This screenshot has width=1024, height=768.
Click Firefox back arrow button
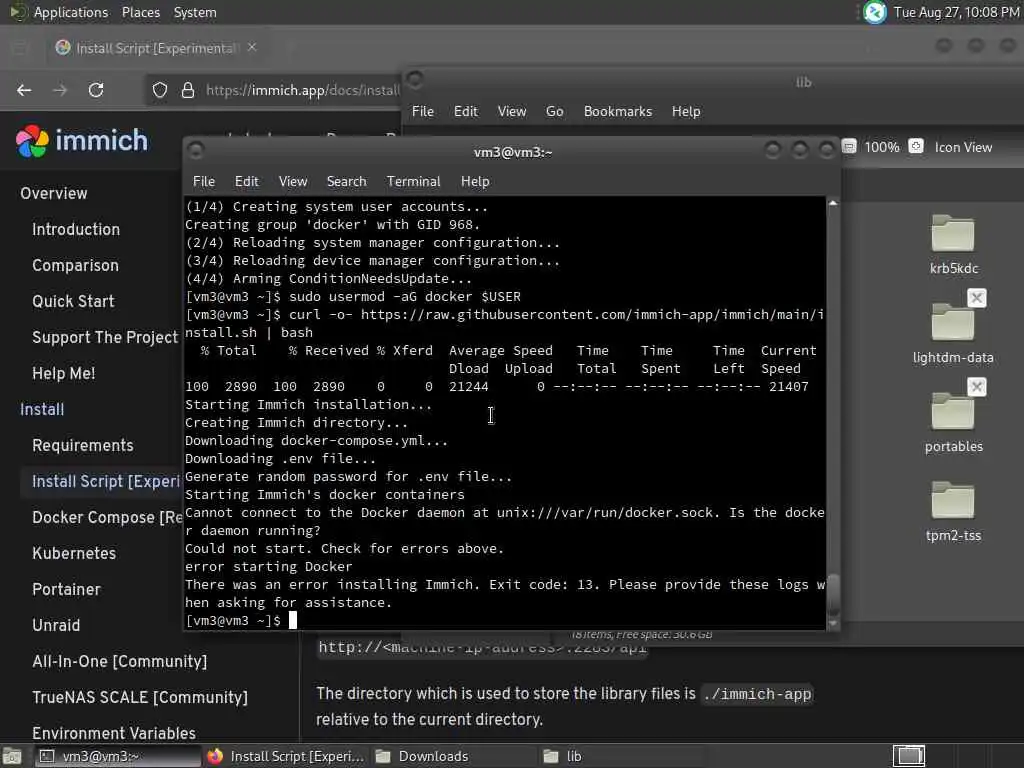click(24, 90)
